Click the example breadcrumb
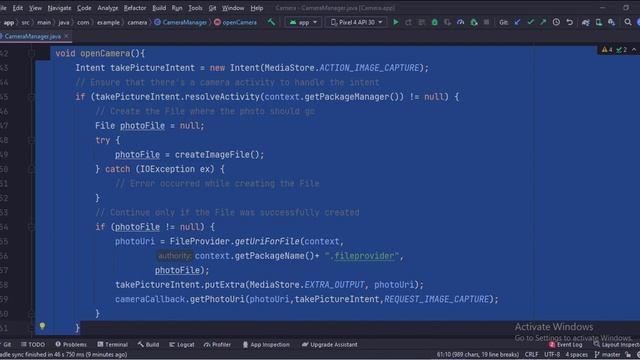The width and height of the screenshot is (640, 360). click(x=109, y=22)
